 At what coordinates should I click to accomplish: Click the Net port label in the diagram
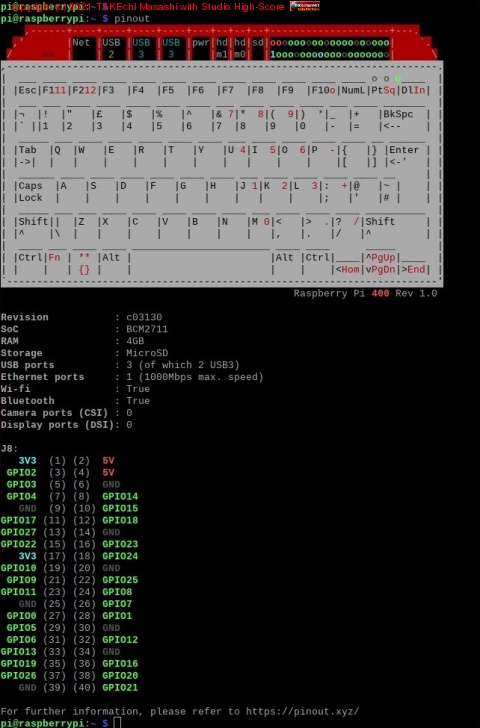[x=81, y=43]
